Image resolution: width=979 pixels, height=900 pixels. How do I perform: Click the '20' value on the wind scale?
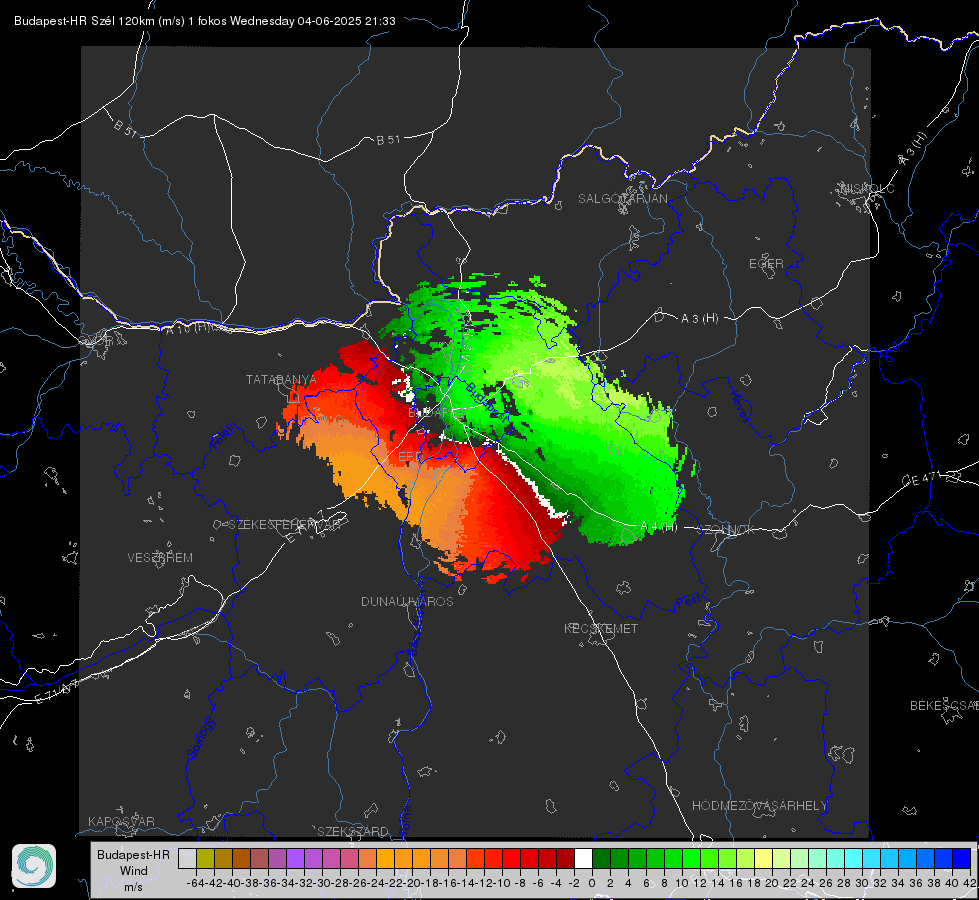point(772,883)
